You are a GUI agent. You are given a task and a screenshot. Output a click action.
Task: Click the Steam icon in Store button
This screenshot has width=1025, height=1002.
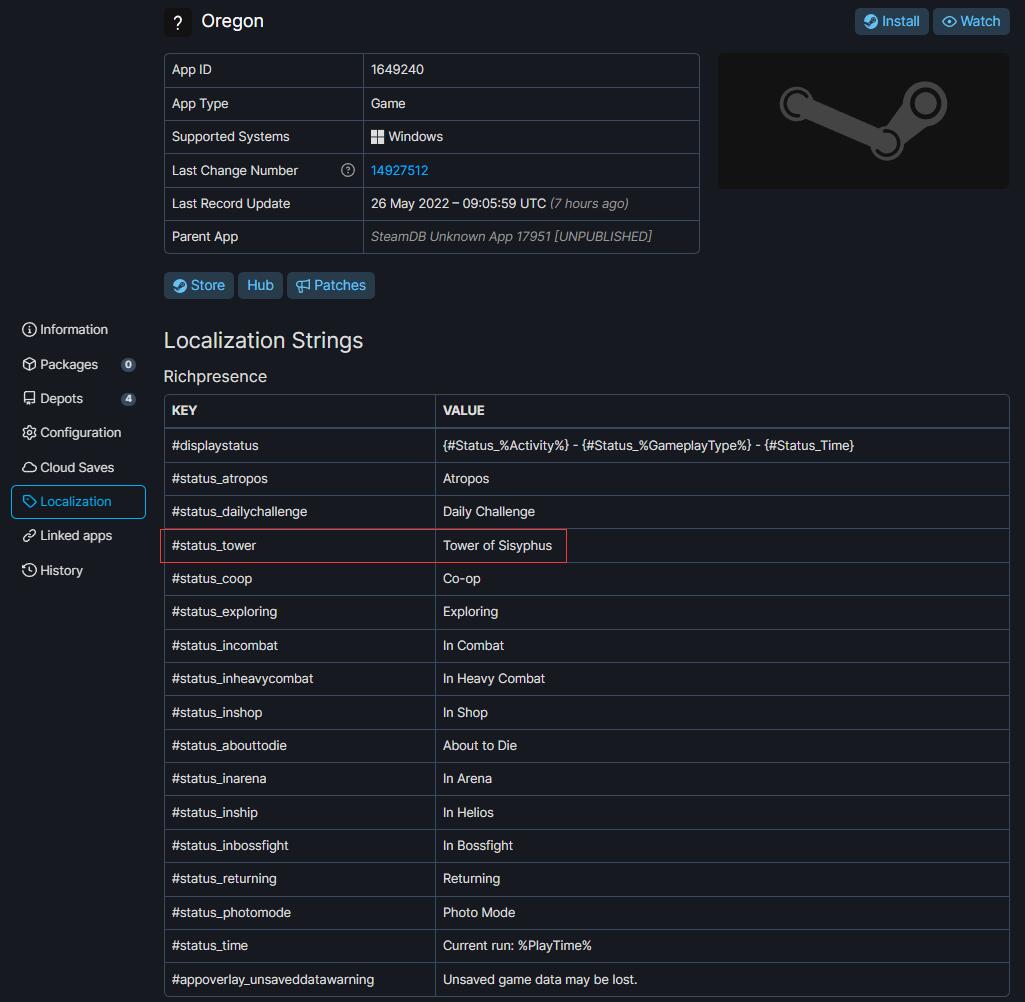(180, 286)
